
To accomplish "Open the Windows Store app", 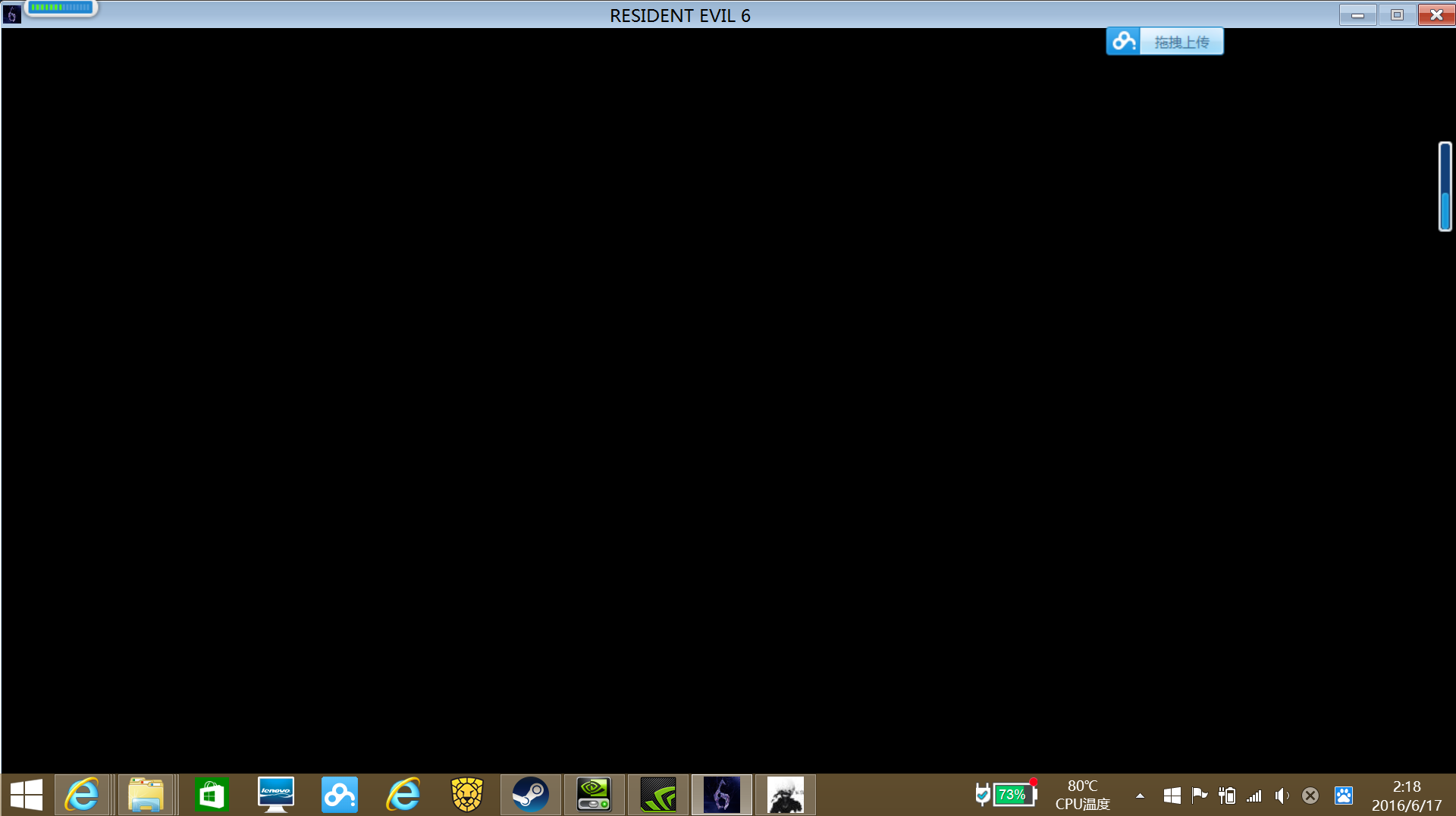I will click(x=212, y=795).
